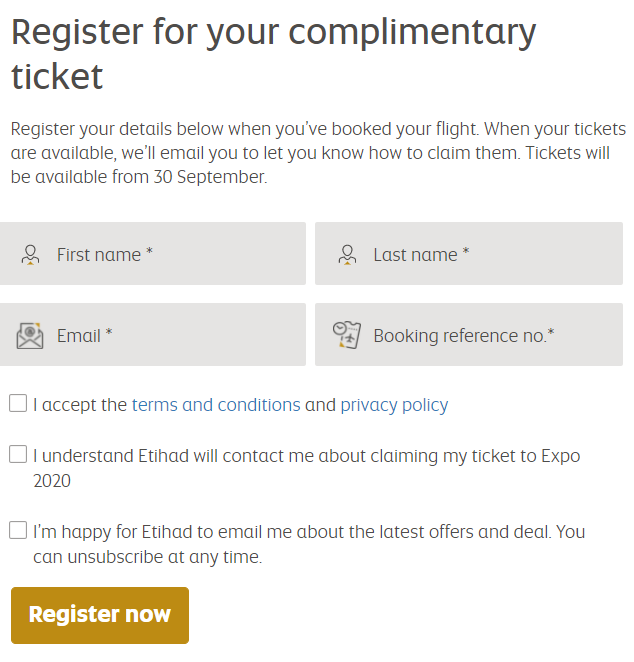The image size is (634, 662).
Task: Click the person icon beside Last name
Action: click(347, 255)
